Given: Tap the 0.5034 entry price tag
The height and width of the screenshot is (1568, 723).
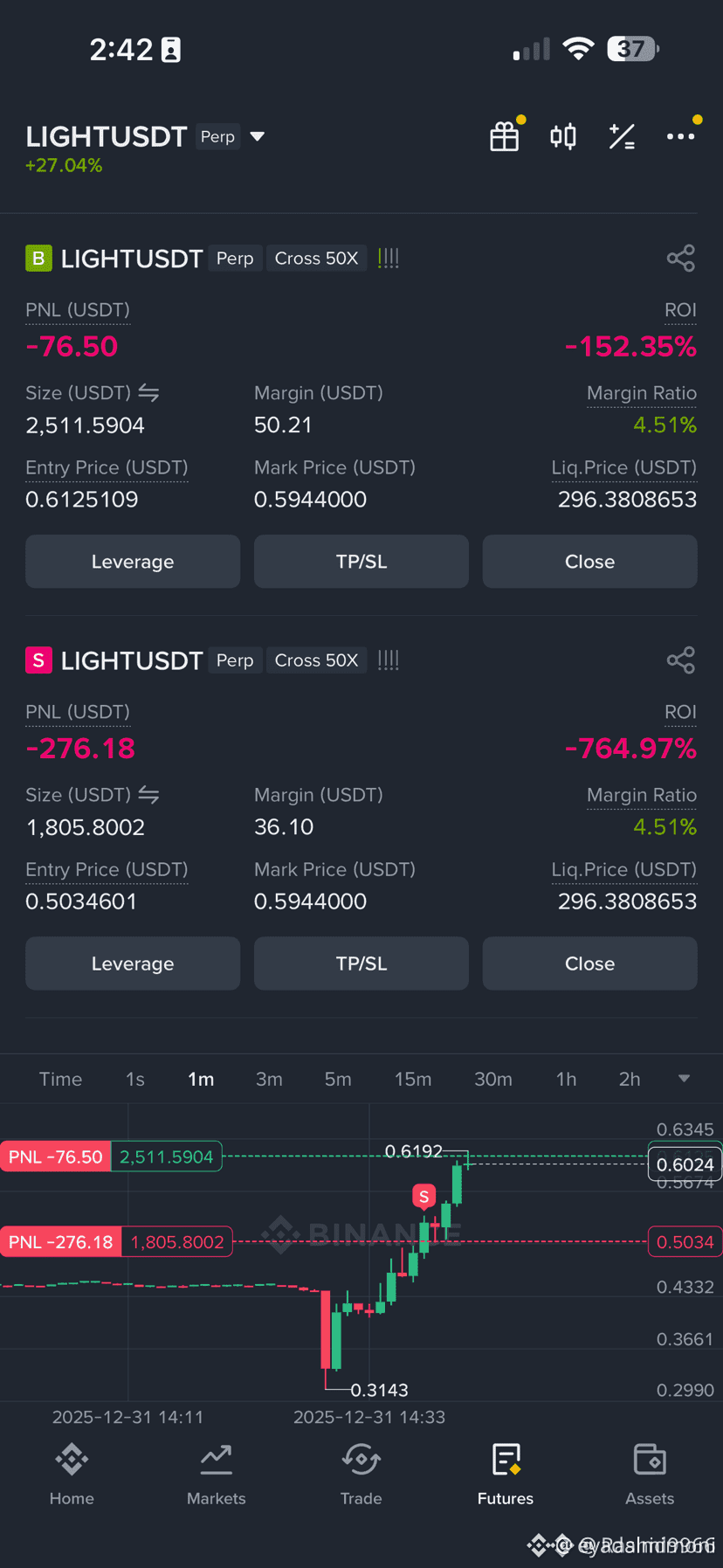Looking at the screenshot, I should [685, 1242].
